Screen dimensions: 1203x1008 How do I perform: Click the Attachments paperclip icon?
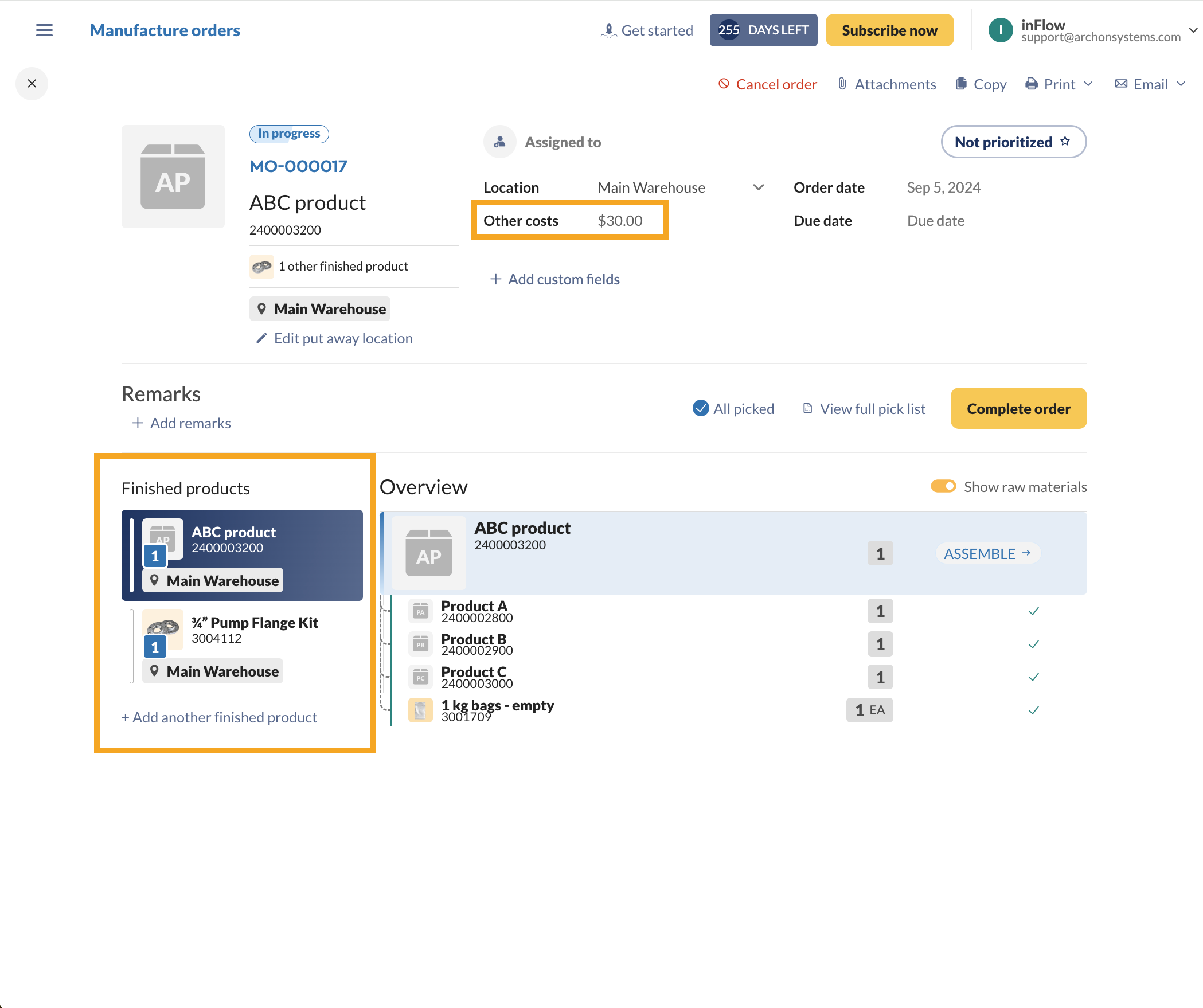coord(842,84)
